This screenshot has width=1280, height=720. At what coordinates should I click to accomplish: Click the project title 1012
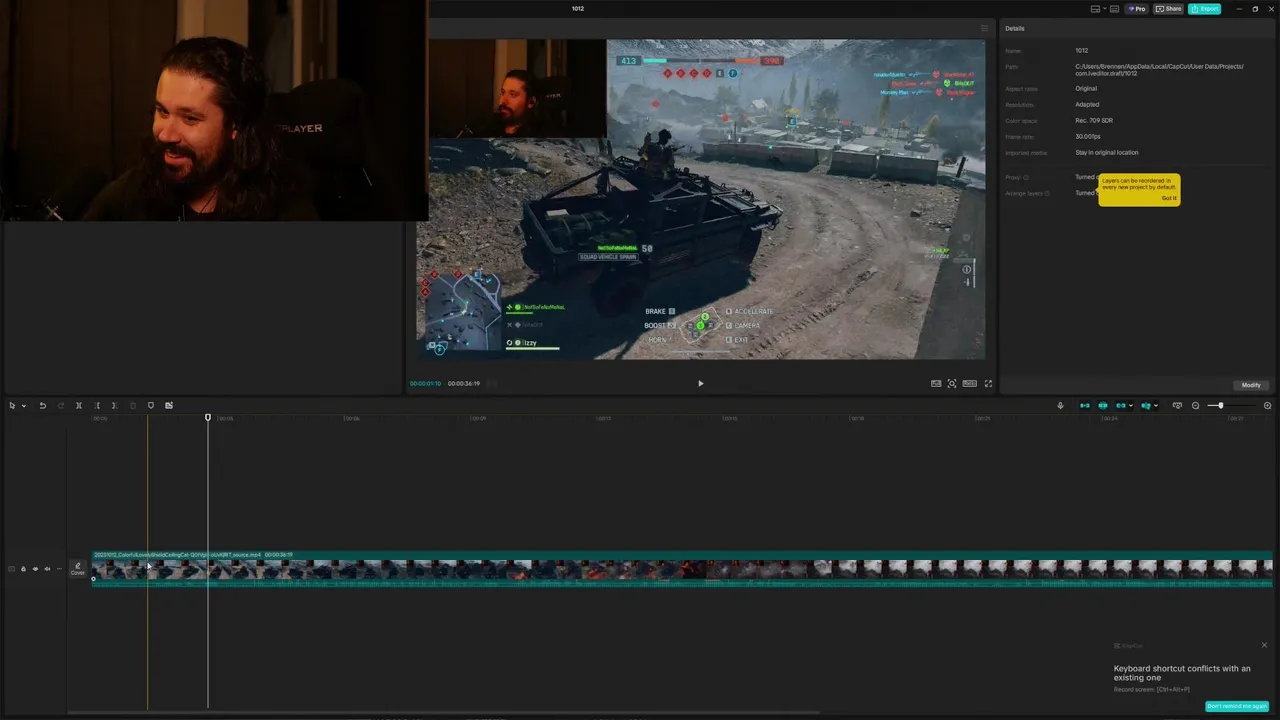pyautogui.click(x=578, y=8)
